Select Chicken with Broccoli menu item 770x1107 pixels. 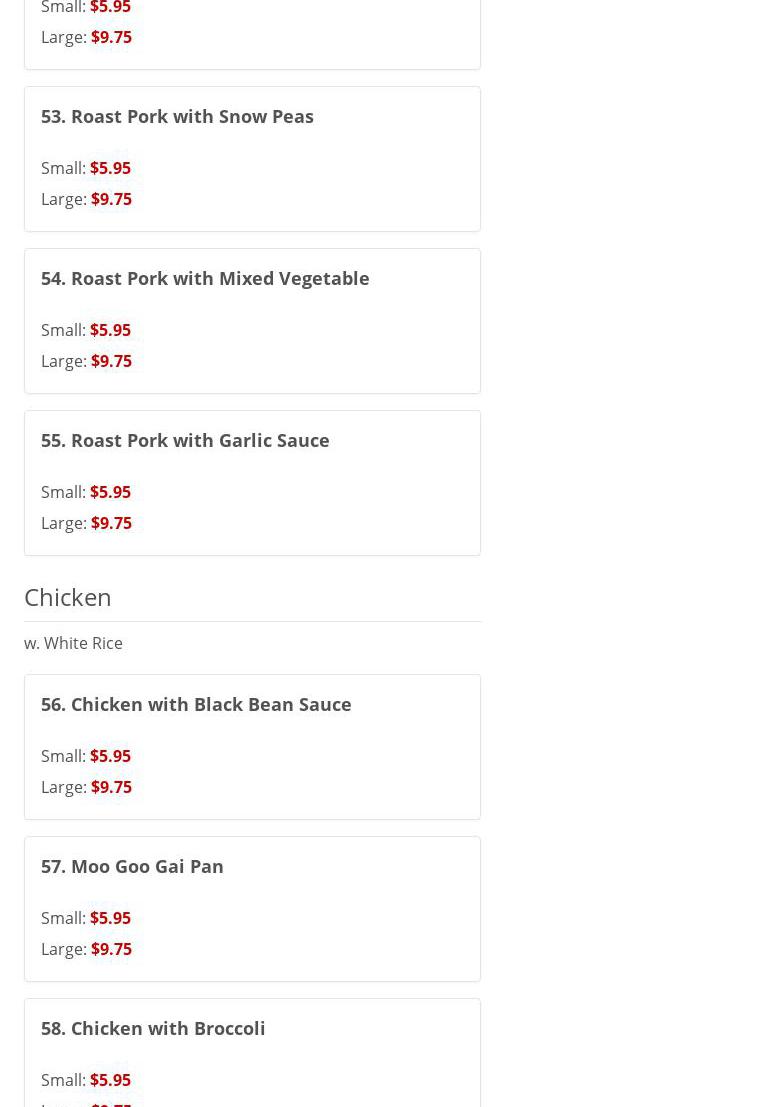[x=153, y=1028]
